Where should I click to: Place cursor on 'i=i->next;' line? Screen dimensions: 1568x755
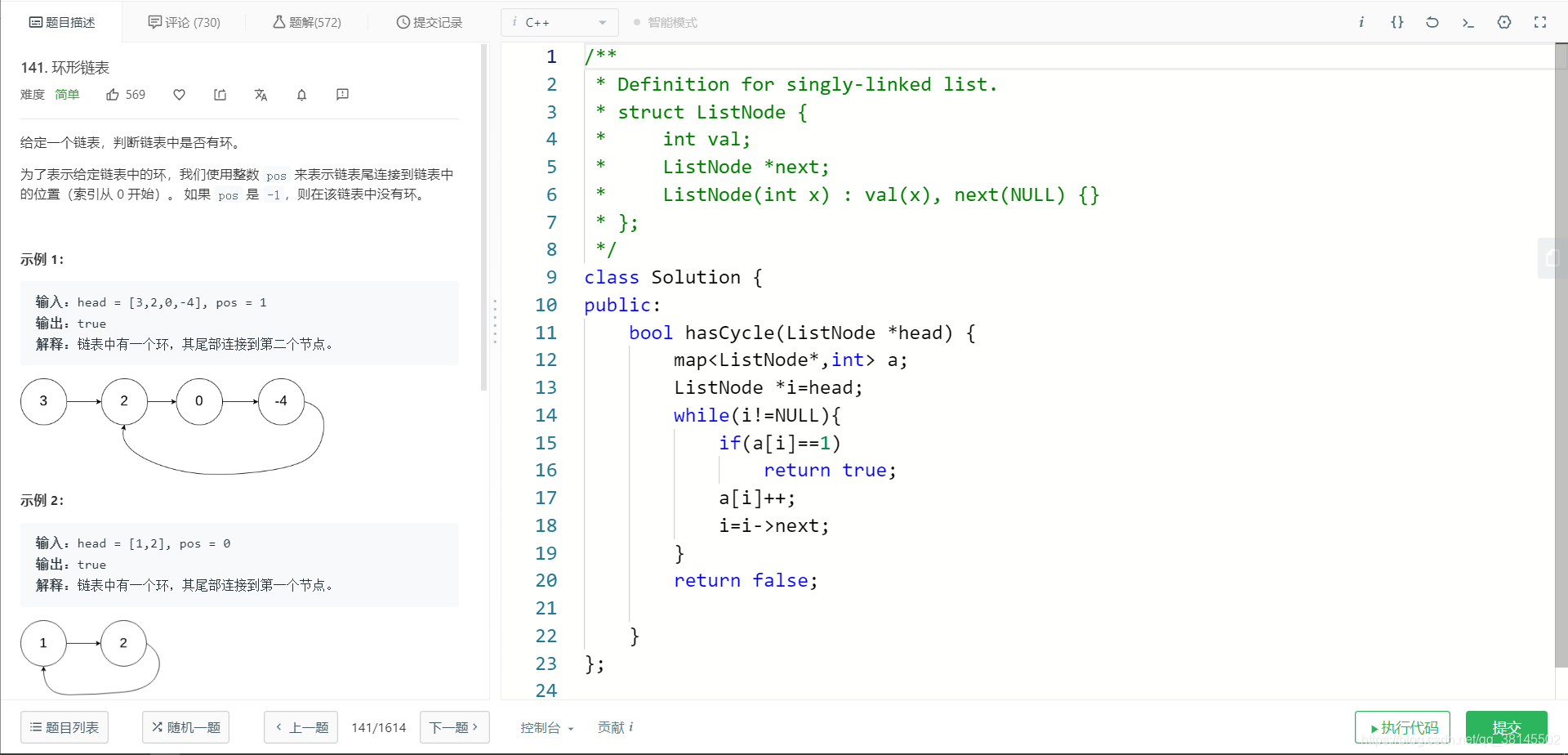click(x=773, y=526)
